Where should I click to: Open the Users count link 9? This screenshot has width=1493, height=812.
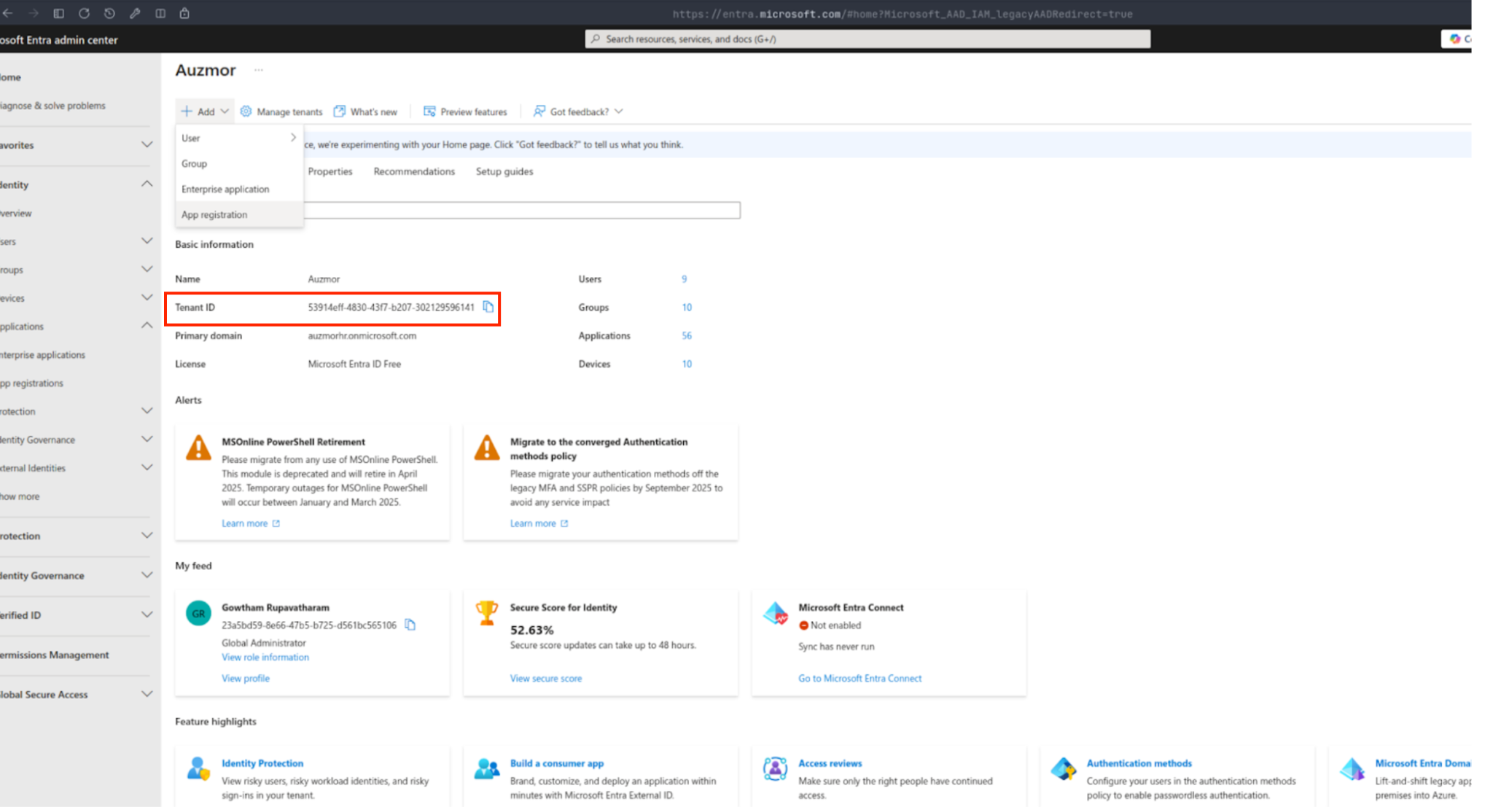pos(684,278)
